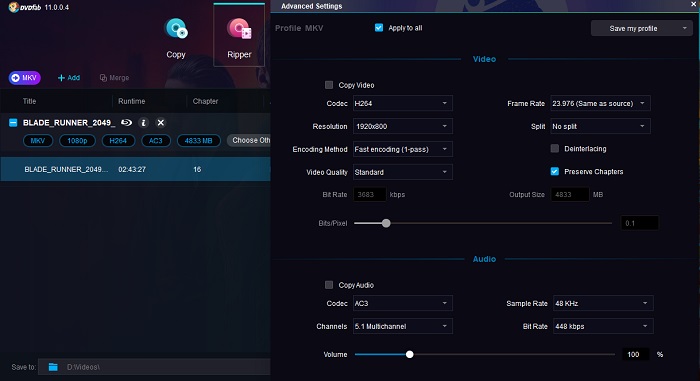Click the 1080p resolution tag
Image resolution: width=700 pixels, height=381 pixels.
pos(77,141)
